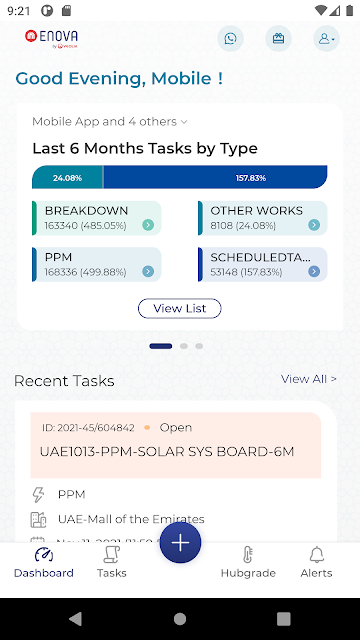Open the UAE1013-PPM-SOLAR SYS BOARD-6M task card
360x640 pixels.
(x=176, y=445)
